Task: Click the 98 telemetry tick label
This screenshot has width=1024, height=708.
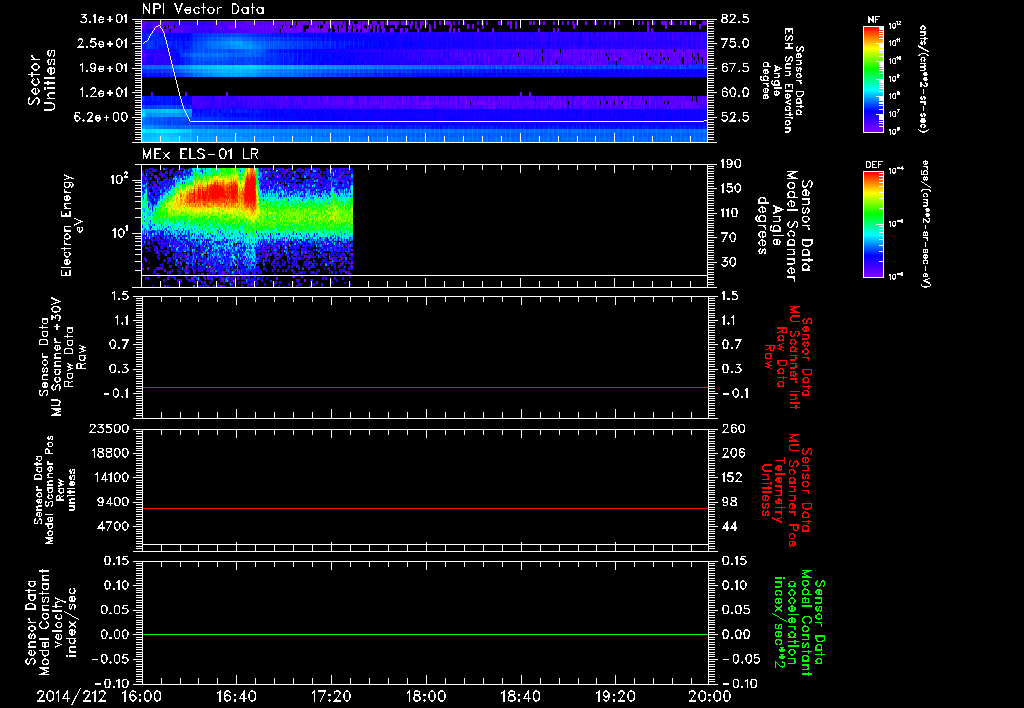Action: (x=729, y=502)
